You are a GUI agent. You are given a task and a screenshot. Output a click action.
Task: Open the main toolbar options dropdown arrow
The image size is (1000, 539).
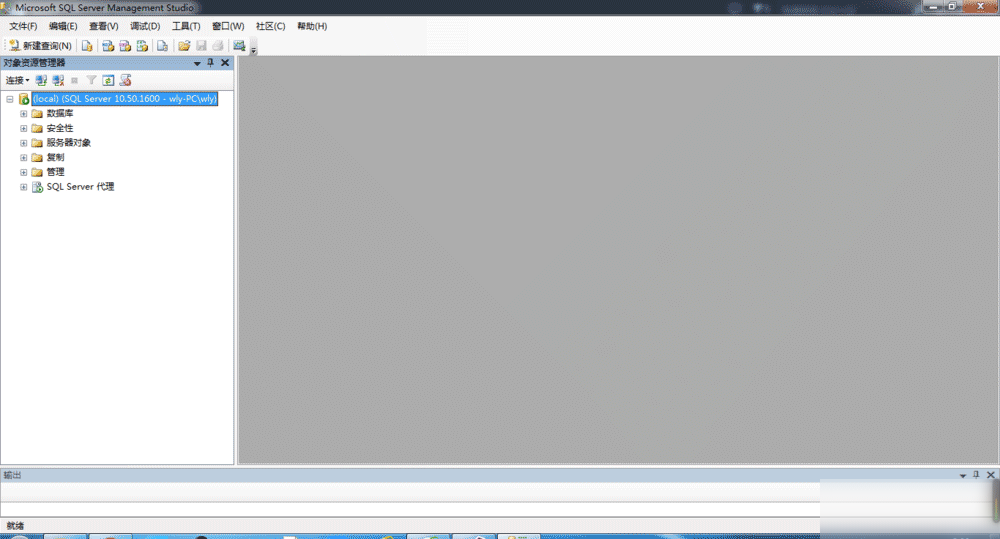point(253,50)
